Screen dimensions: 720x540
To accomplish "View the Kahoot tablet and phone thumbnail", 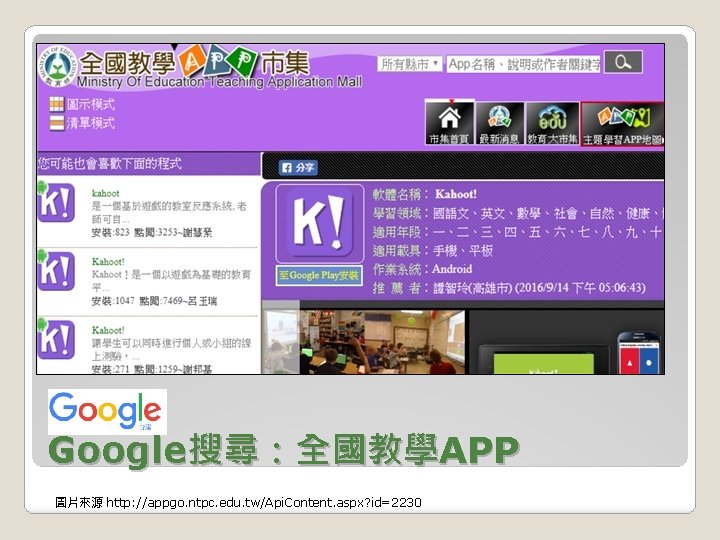I will click(567, 342).
